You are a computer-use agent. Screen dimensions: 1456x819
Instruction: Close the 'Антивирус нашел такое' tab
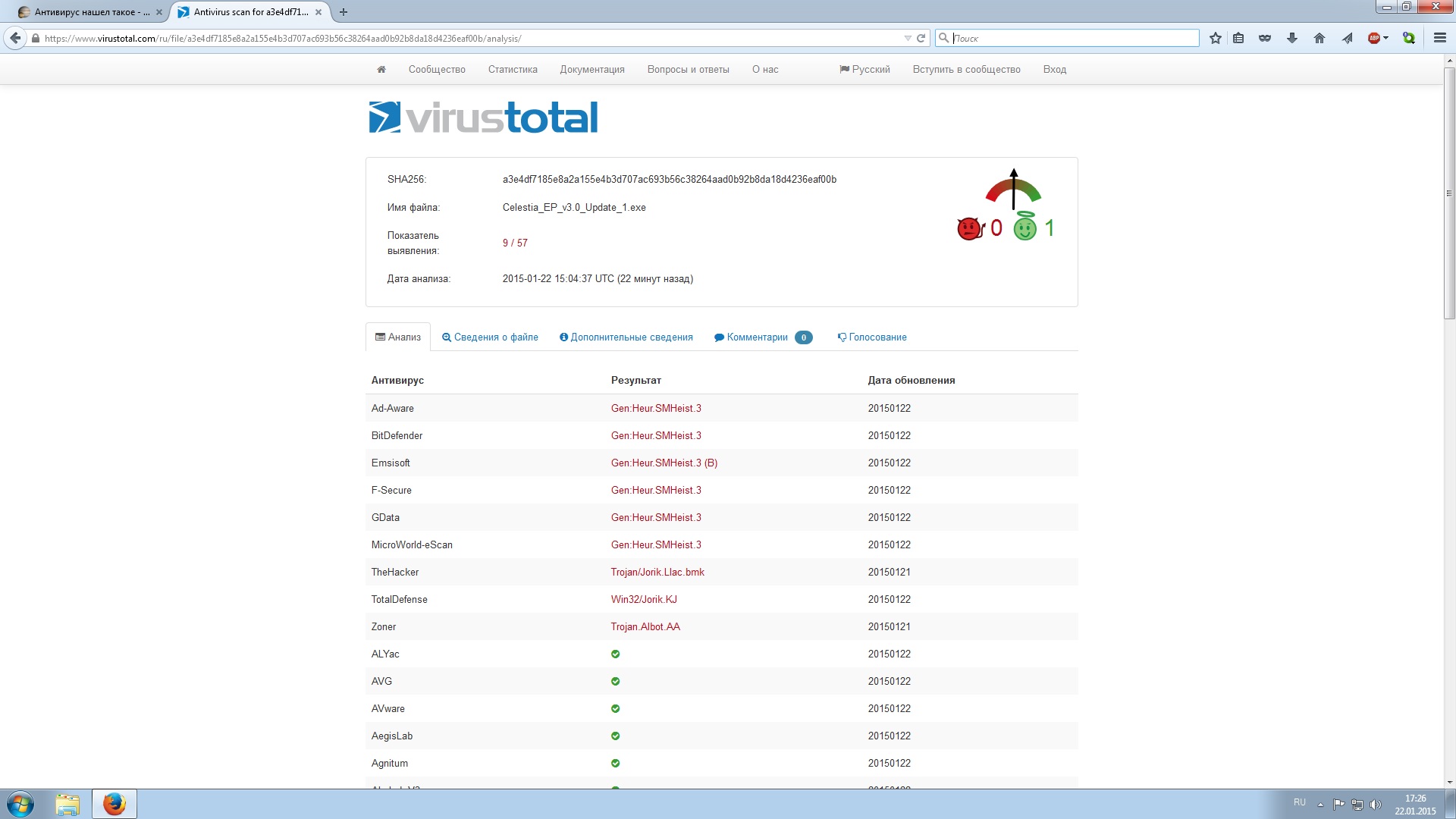pyautogui.click(x=159, y=12)
